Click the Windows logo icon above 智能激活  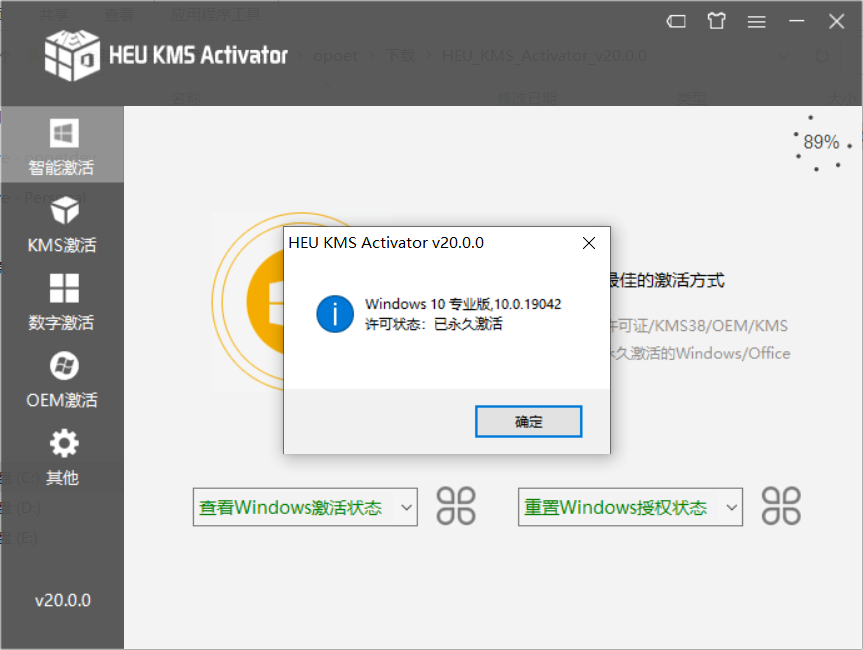click(64, 133)
